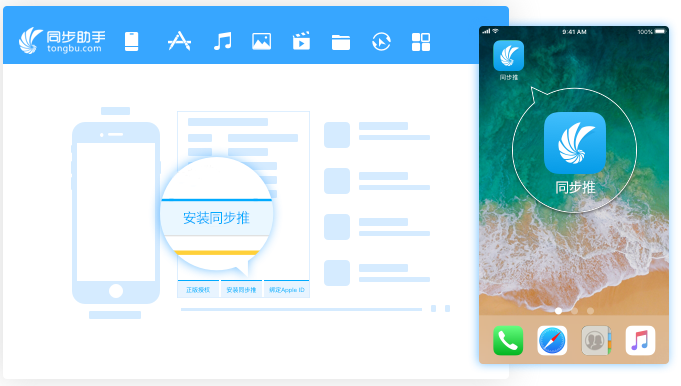
Task: Tap the small 同步推 app icon on the phone screen
Action: coord(509,56)
